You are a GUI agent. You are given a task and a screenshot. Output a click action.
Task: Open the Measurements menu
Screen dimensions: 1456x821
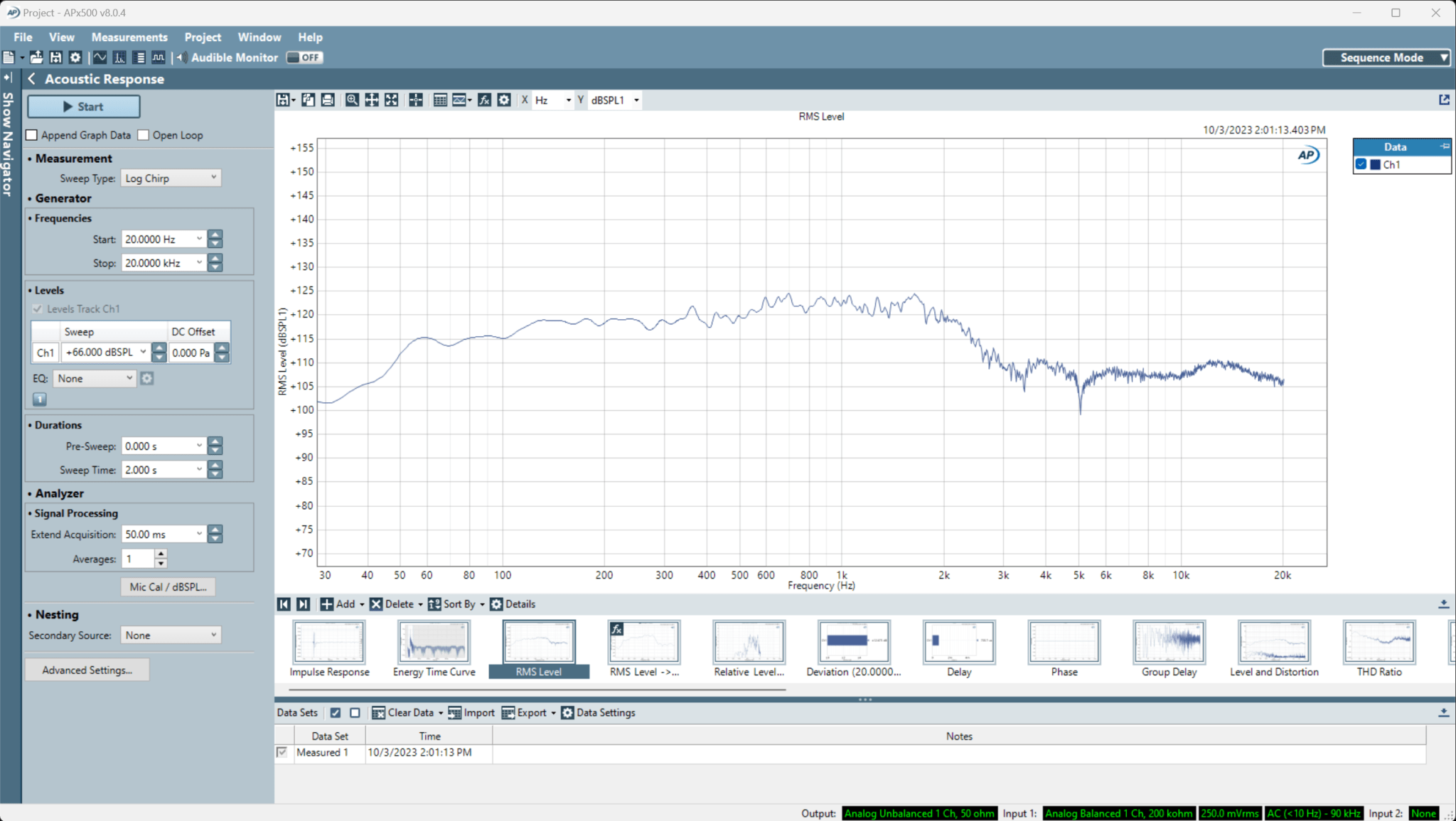[129, 37]
